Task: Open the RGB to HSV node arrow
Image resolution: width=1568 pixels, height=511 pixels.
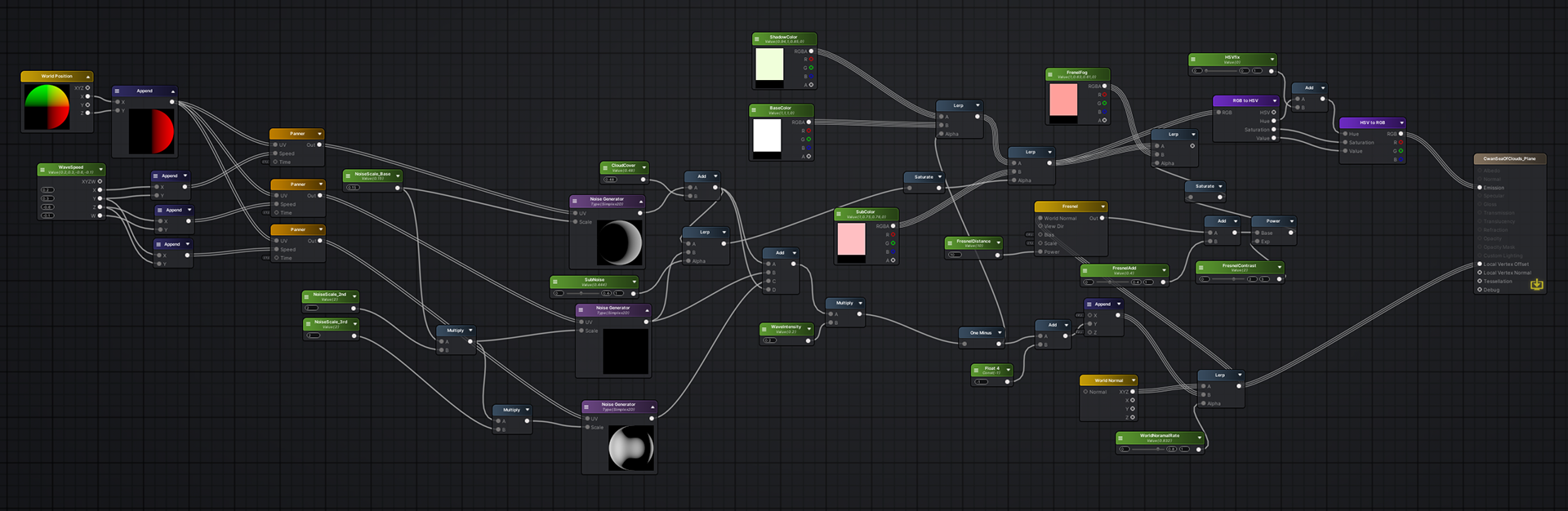Action: pos(1274,101)
